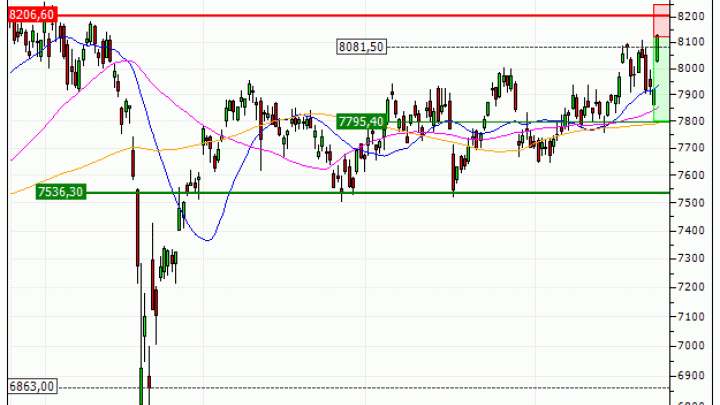Click the 7800 axis tick label

coord(691,121)
